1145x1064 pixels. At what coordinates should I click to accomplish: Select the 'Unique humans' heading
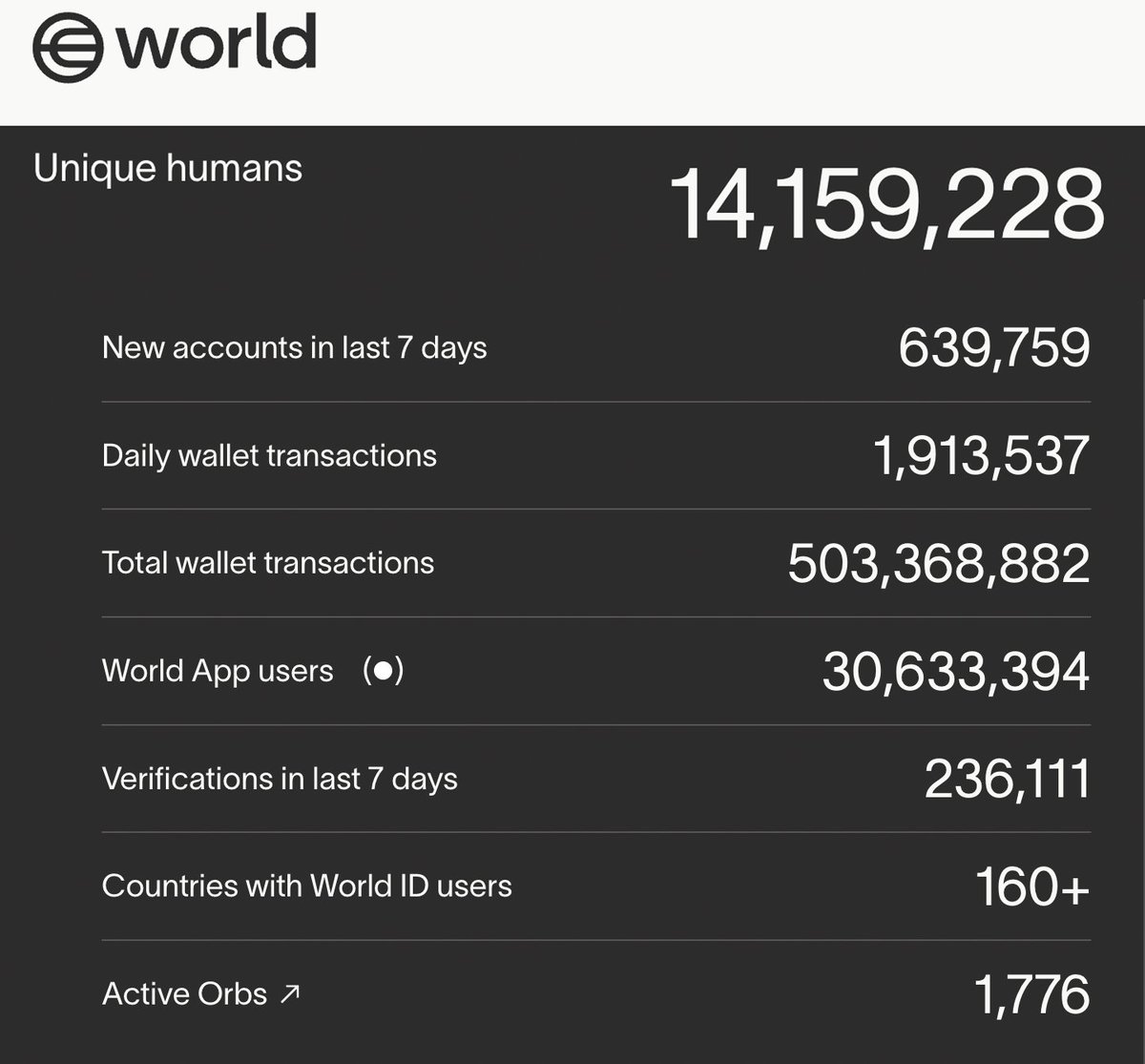[x=168, y=169]
